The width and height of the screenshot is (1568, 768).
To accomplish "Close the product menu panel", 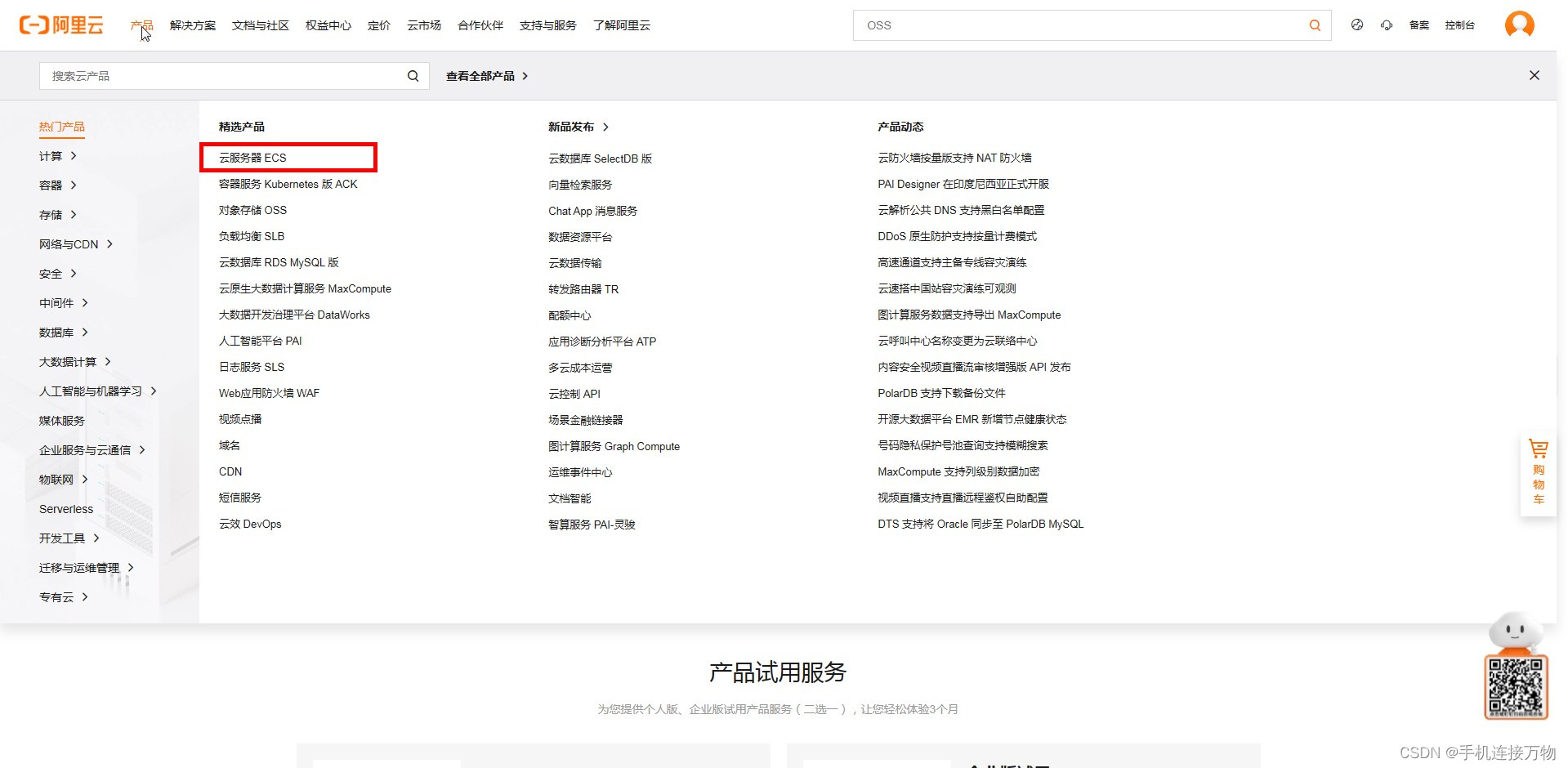I will pos(1534,75).
